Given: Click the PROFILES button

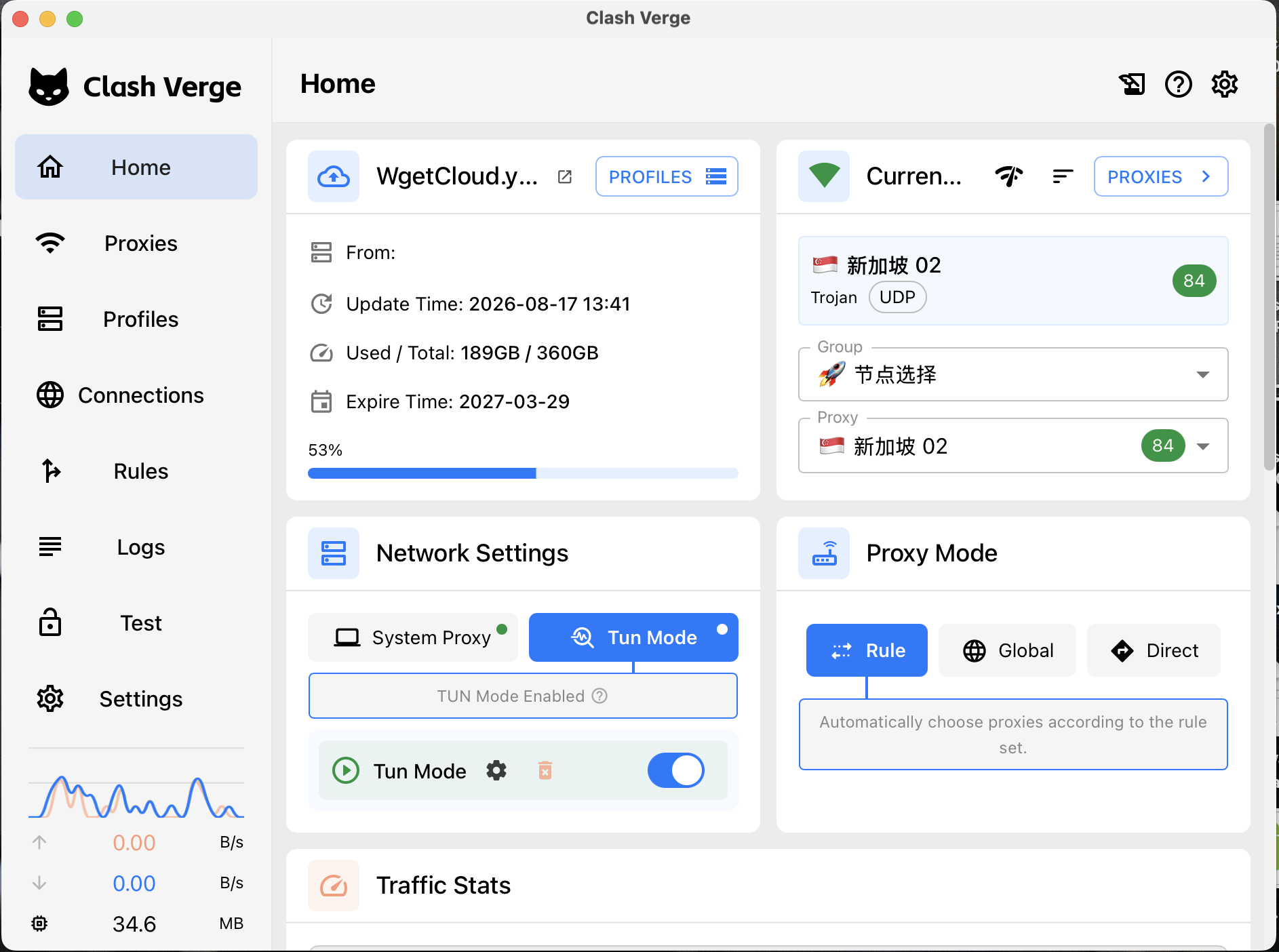Looking at the screenshot, I should [x=667, y=176].
